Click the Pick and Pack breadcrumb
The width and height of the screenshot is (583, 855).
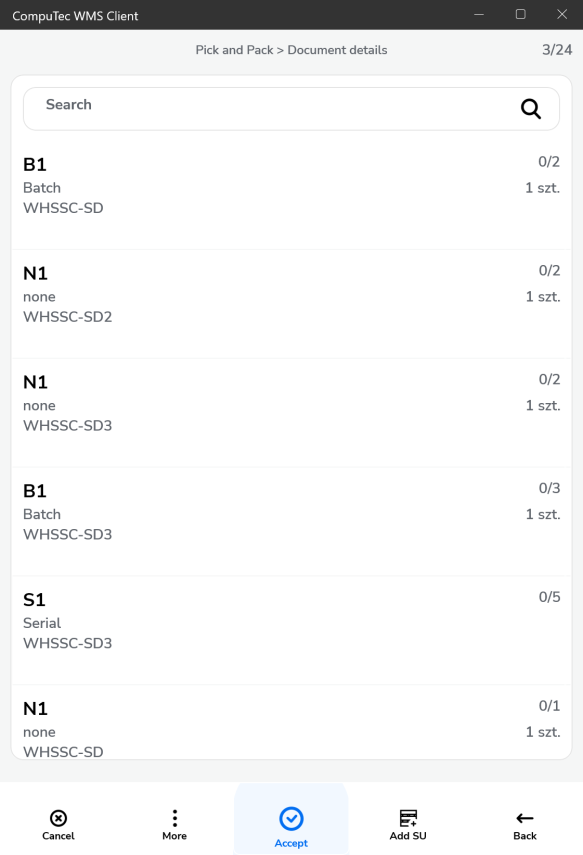[234, 50]
